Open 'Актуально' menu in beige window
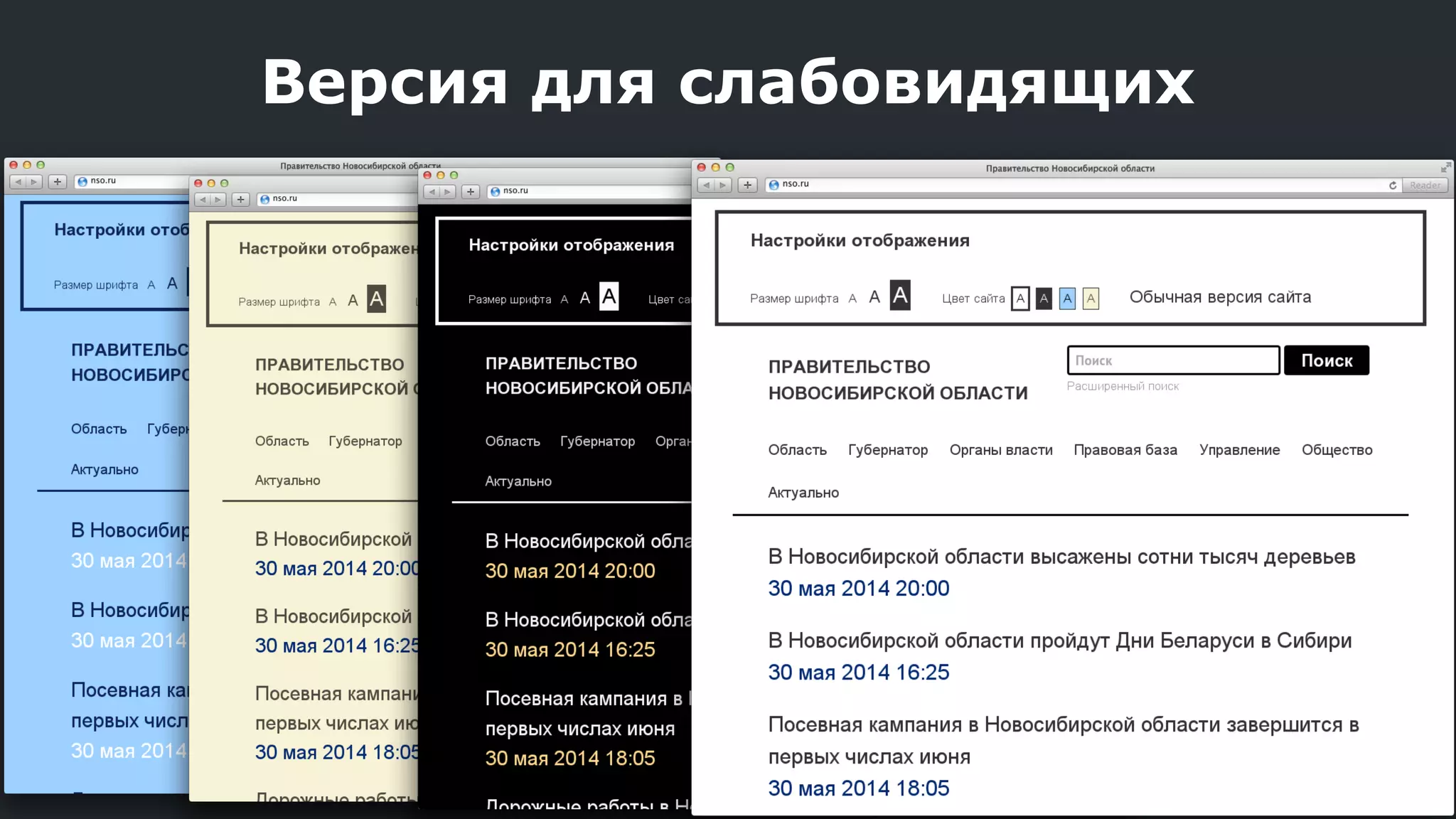This screenshot has height=819, width=1456. [288, 481]
